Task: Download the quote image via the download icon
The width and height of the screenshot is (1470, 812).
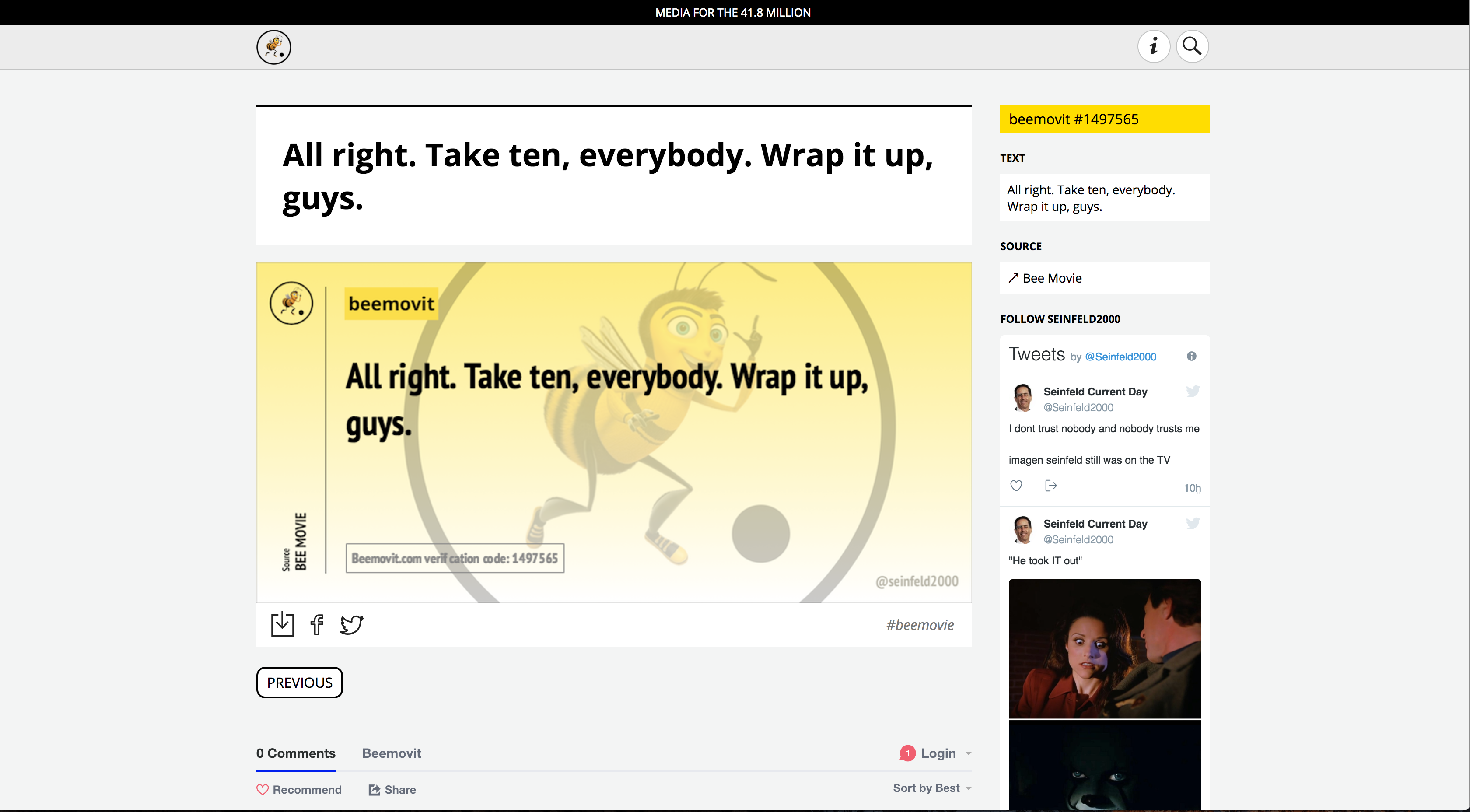Action: point(282,624)
